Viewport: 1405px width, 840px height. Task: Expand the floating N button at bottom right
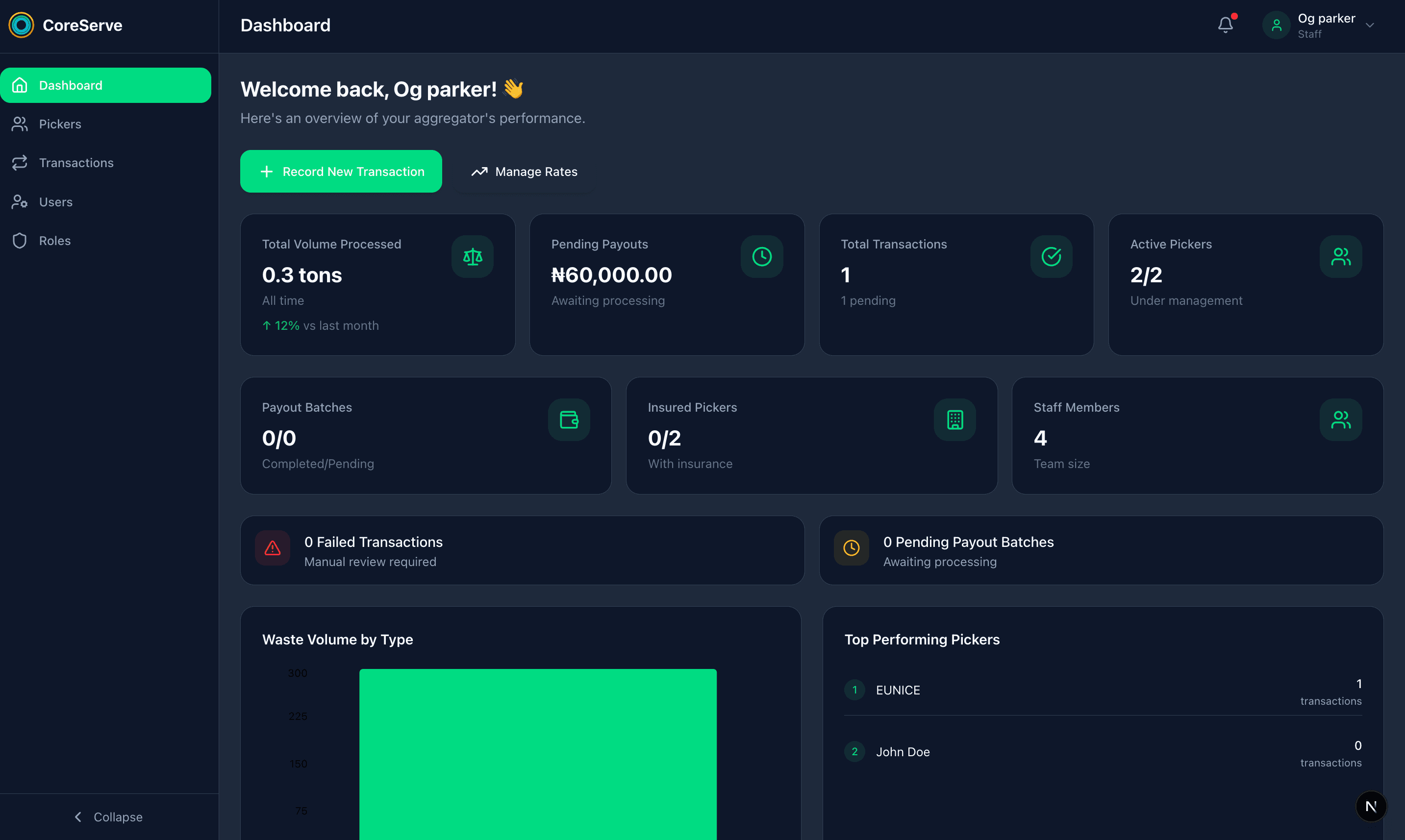pos(1372,806)
